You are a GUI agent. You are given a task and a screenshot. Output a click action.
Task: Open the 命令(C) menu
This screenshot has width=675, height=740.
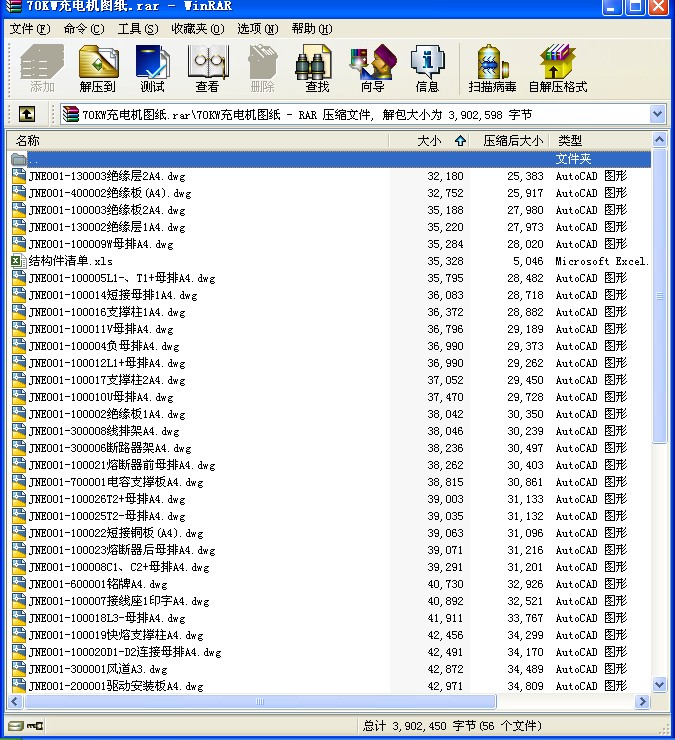click(x=84, y=29)
